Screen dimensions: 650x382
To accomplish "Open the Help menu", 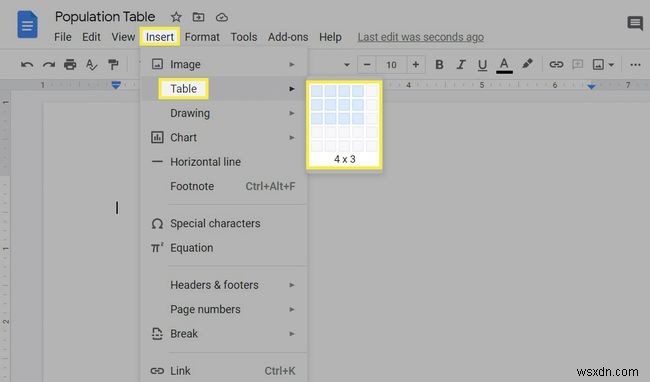I will click(x=330, y=37).
